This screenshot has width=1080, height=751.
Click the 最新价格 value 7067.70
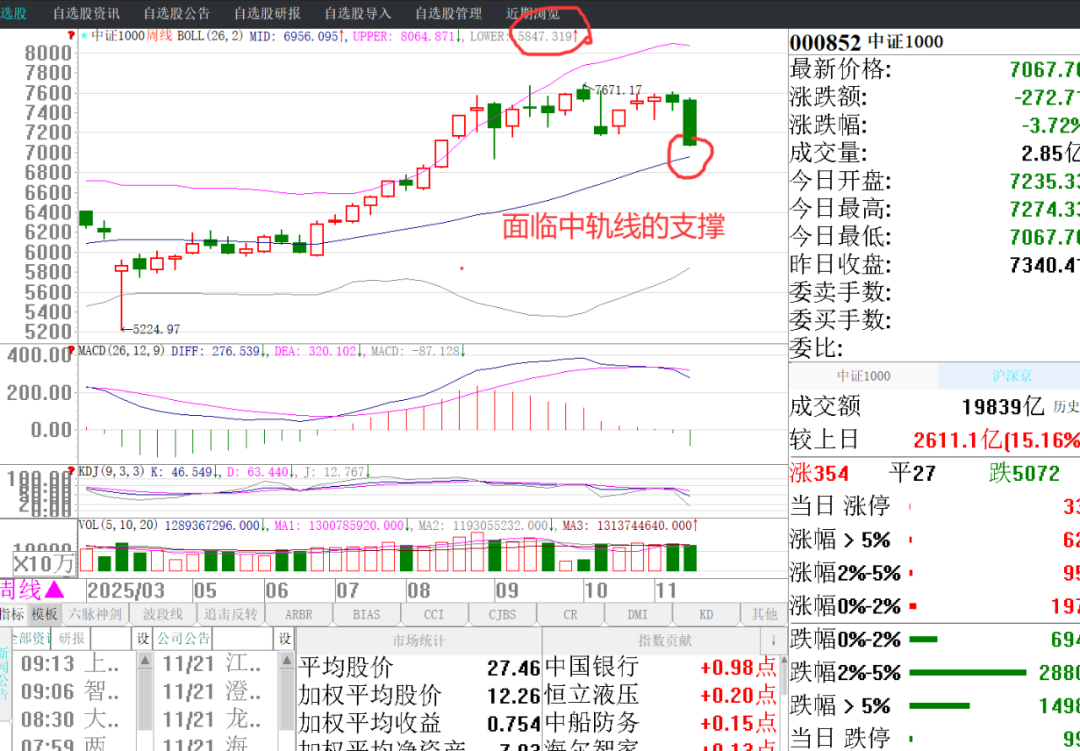pos(1044,69)
